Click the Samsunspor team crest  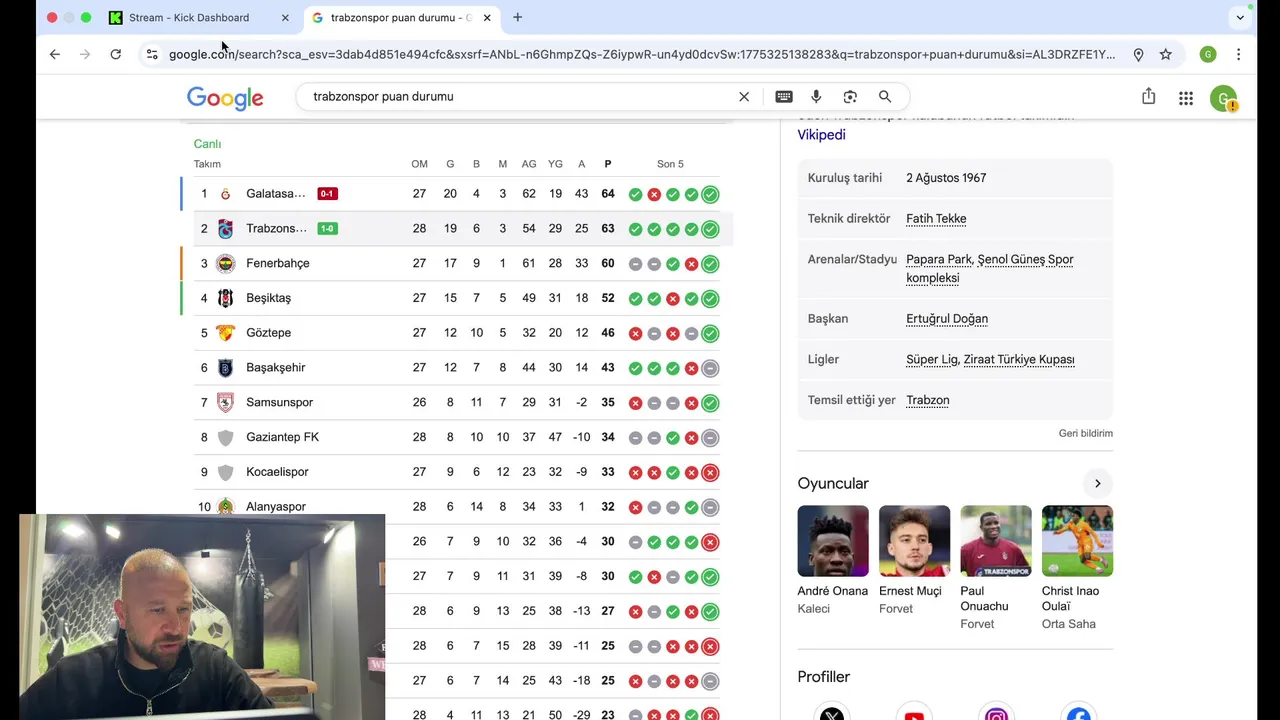click(x=225, y=403)
